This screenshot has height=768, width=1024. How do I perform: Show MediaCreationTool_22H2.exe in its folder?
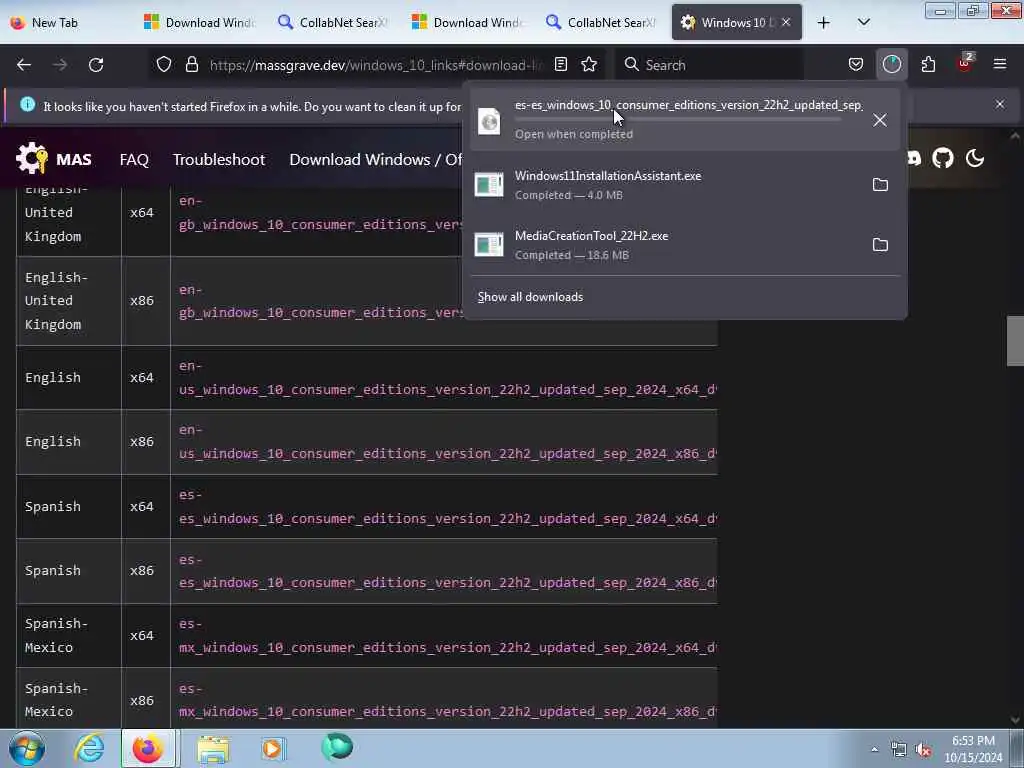(x=880, y=245)
